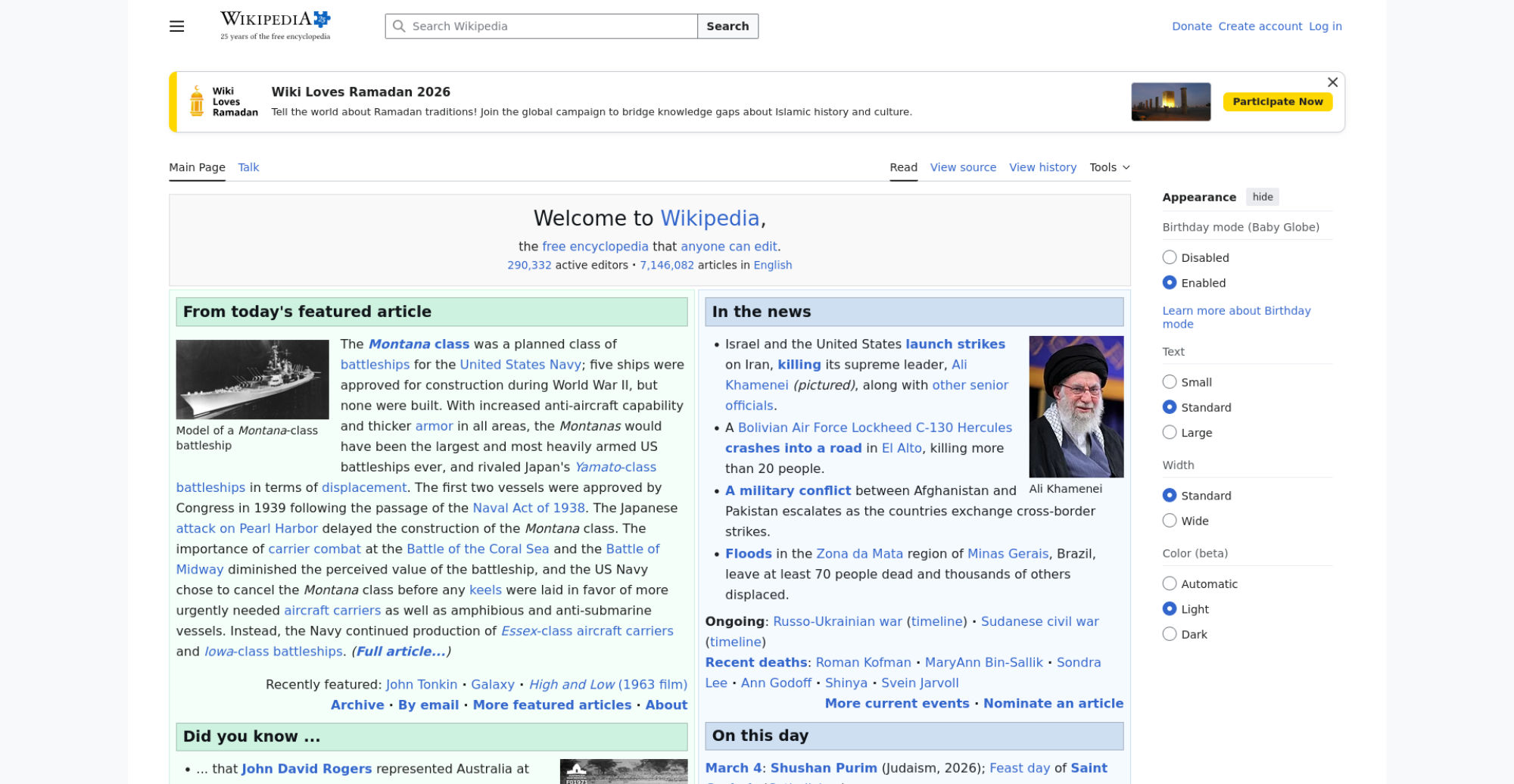This screenshot has width=1514, height=784.
Task: Switch to the View history tab
Action: (1042, 167)
